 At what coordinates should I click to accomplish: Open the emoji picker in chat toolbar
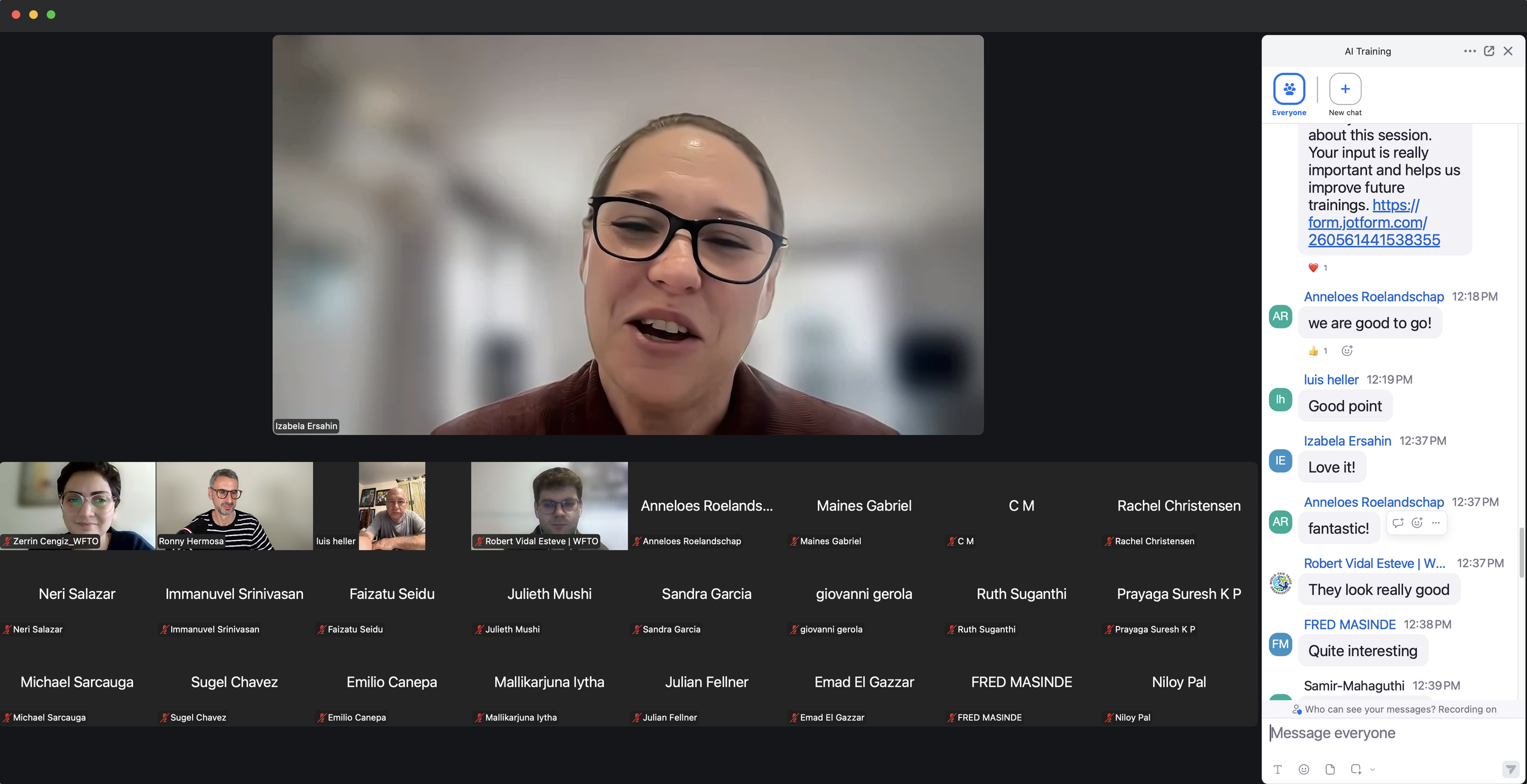pos(1303,769)
